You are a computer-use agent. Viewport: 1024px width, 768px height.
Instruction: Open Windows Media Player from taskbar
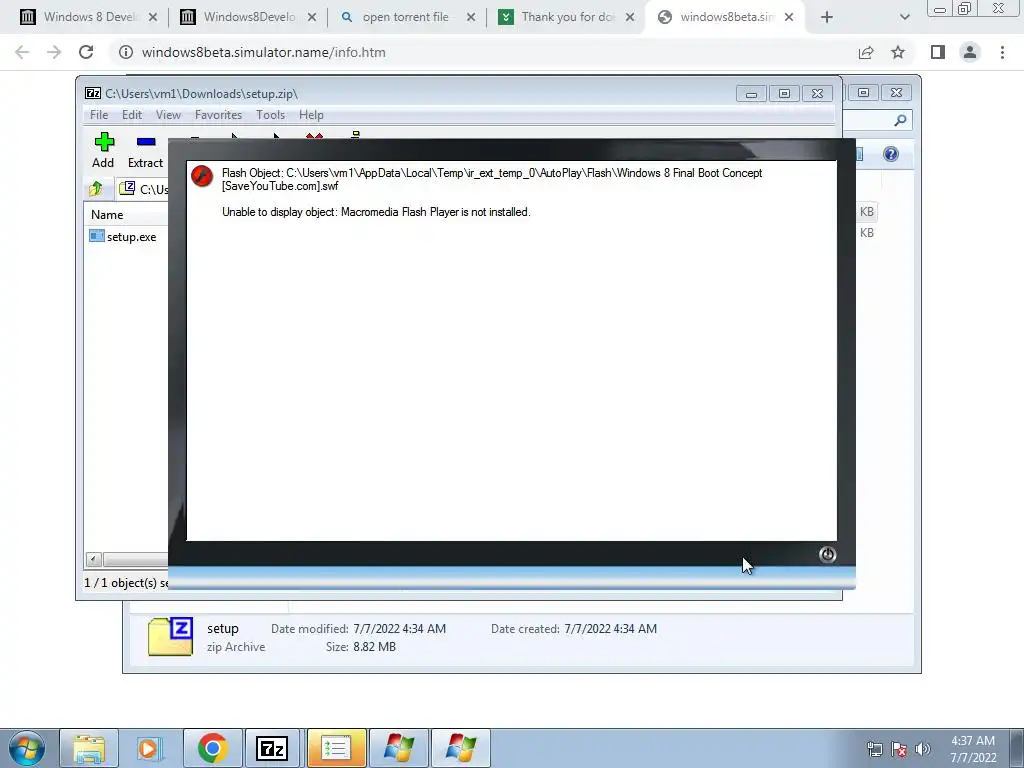(149, 748)
